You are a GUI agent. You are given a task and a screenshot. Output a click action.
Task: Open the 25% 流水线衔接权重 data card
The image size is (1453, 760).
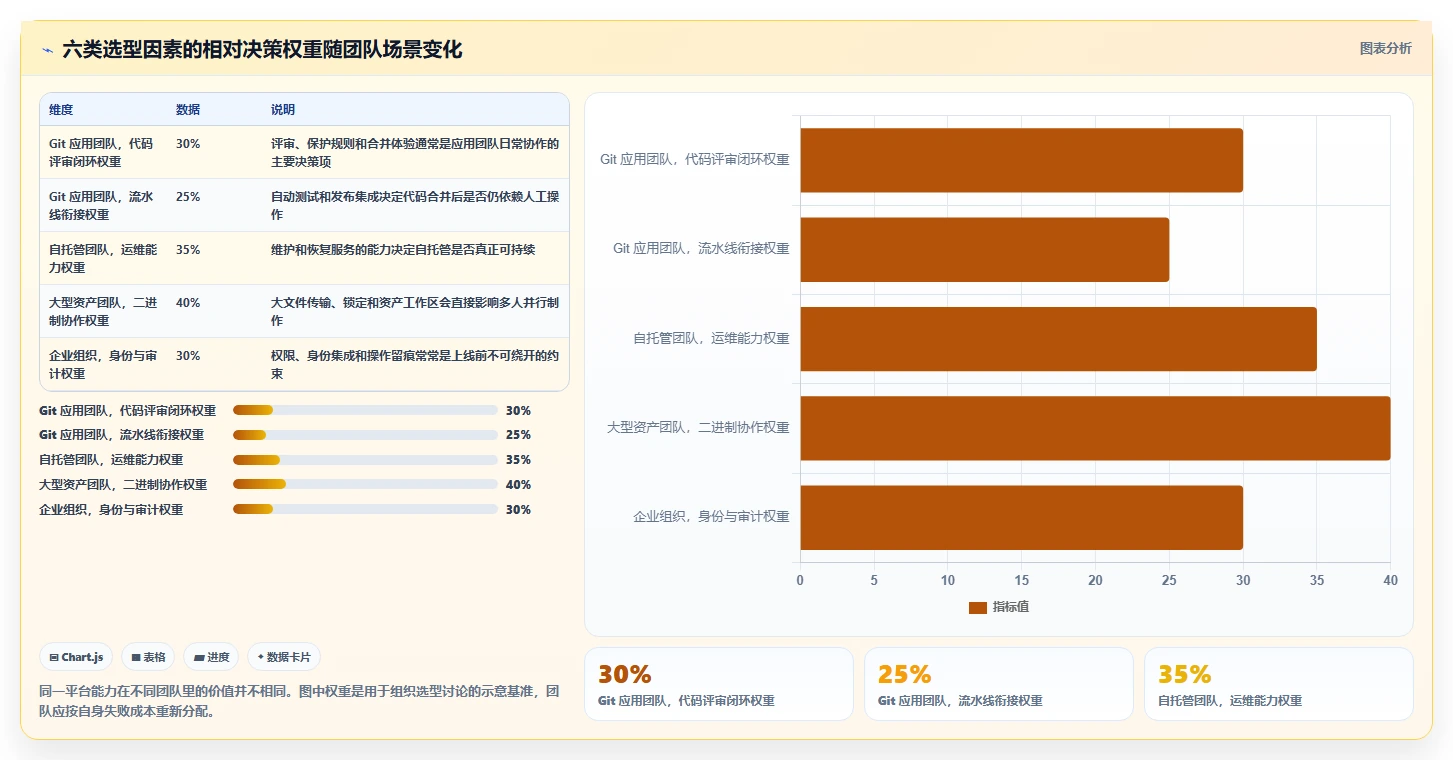[x=999, y=684]
